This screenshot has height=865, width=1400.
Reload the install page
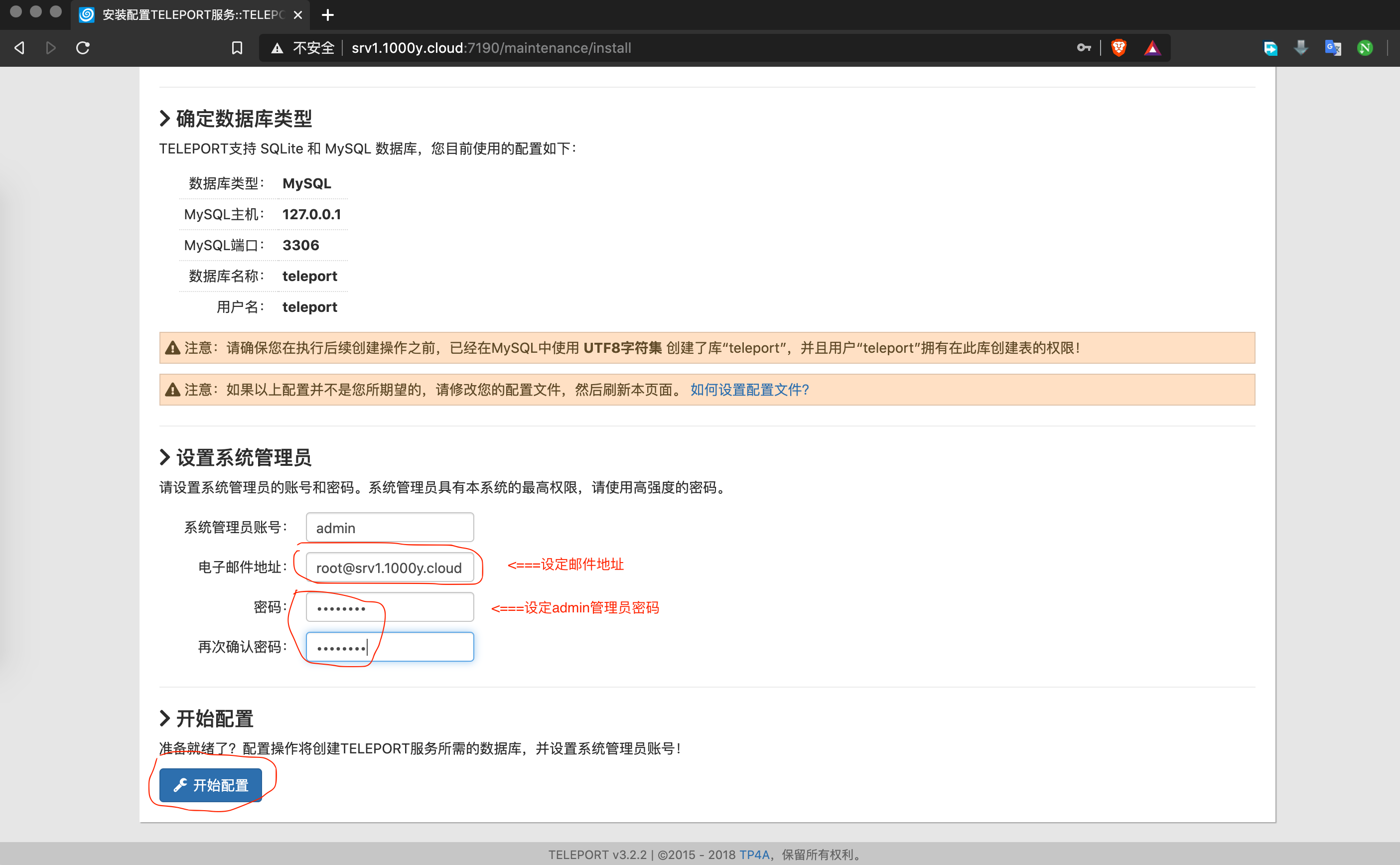pos(83,48)
